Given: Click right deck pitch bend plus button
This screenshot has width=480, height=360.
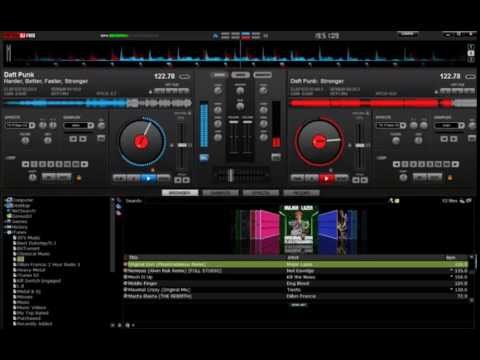Looking at the screenshot, I should coord(364,180).
